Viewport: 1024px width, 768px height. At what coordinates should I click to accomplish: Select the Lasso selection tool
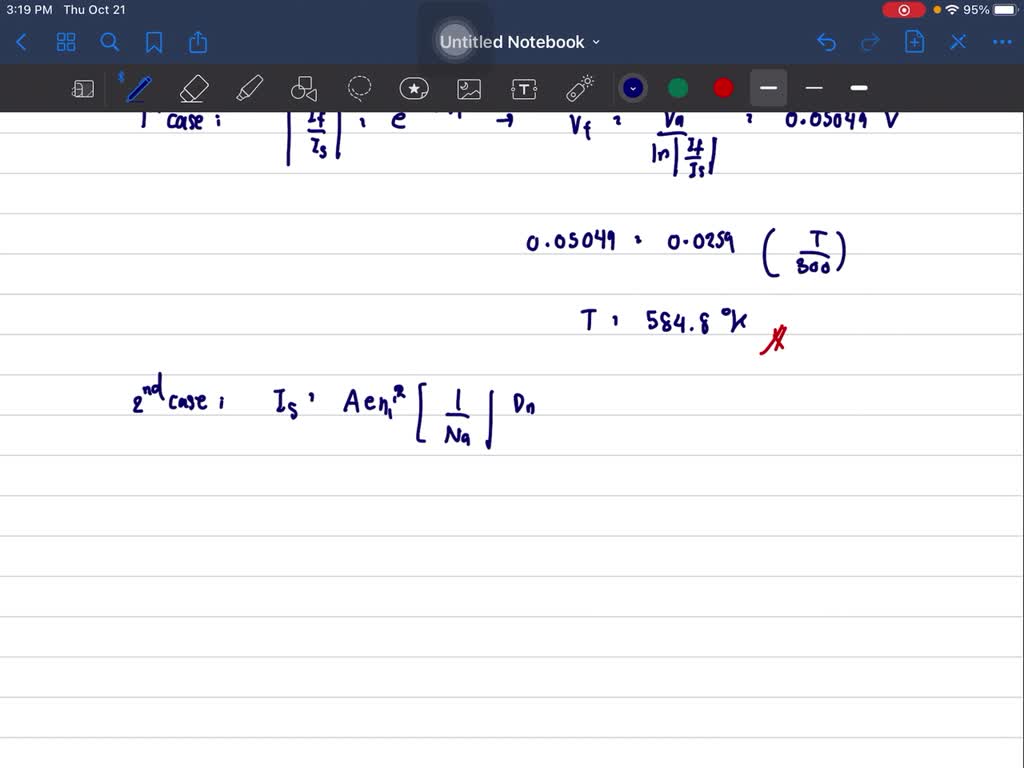click(x=359, y=89)
